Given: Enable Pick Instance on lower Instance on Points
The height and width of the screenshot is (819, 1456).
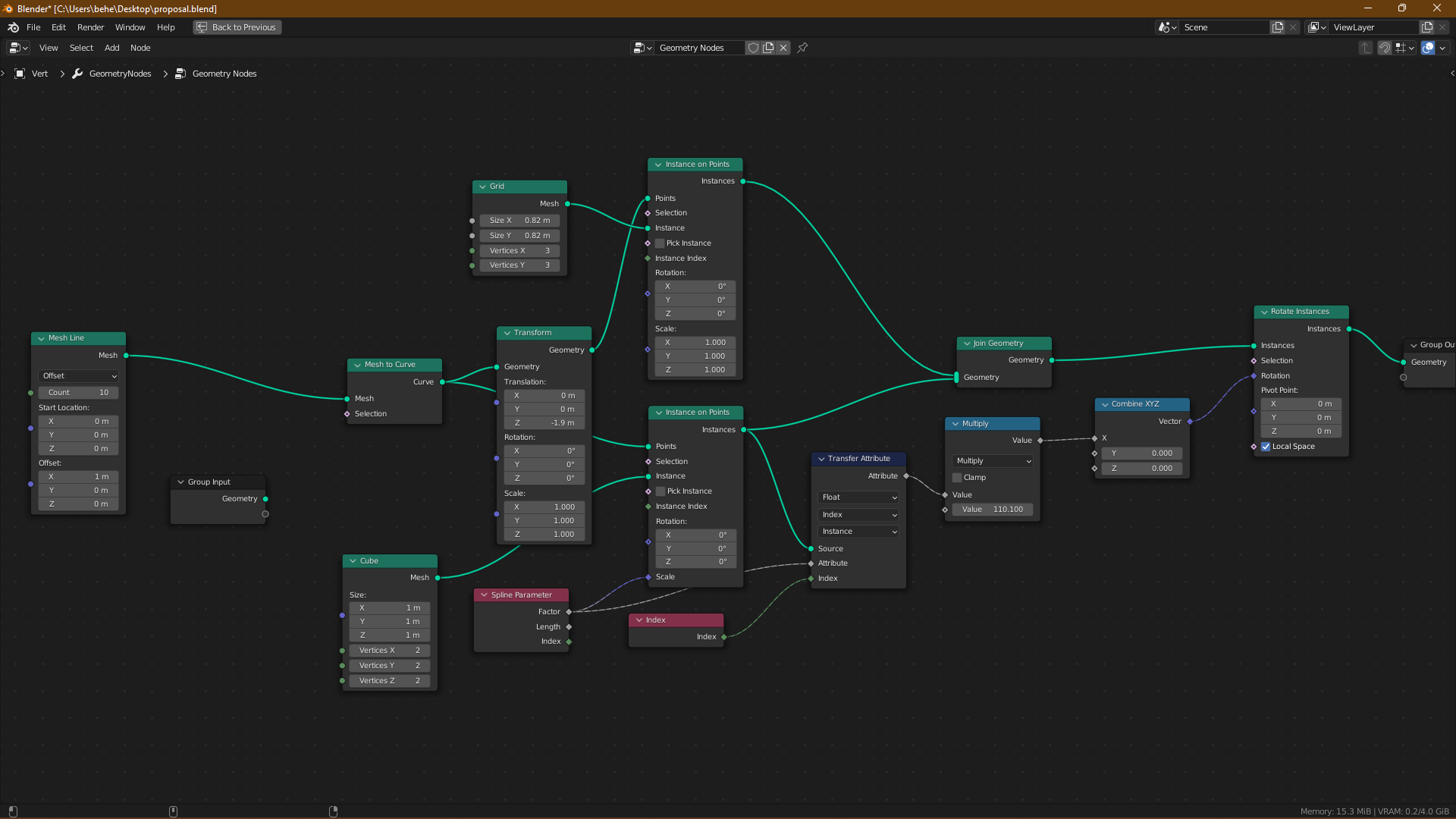Looking at the screenshot, I should tap(661, 491).
